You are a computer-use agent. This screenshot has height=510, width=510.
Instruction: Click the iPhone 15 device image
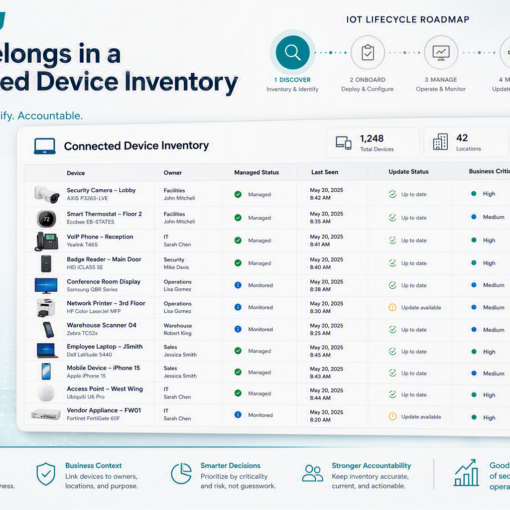pyautogui.click(x=46, y=371)
